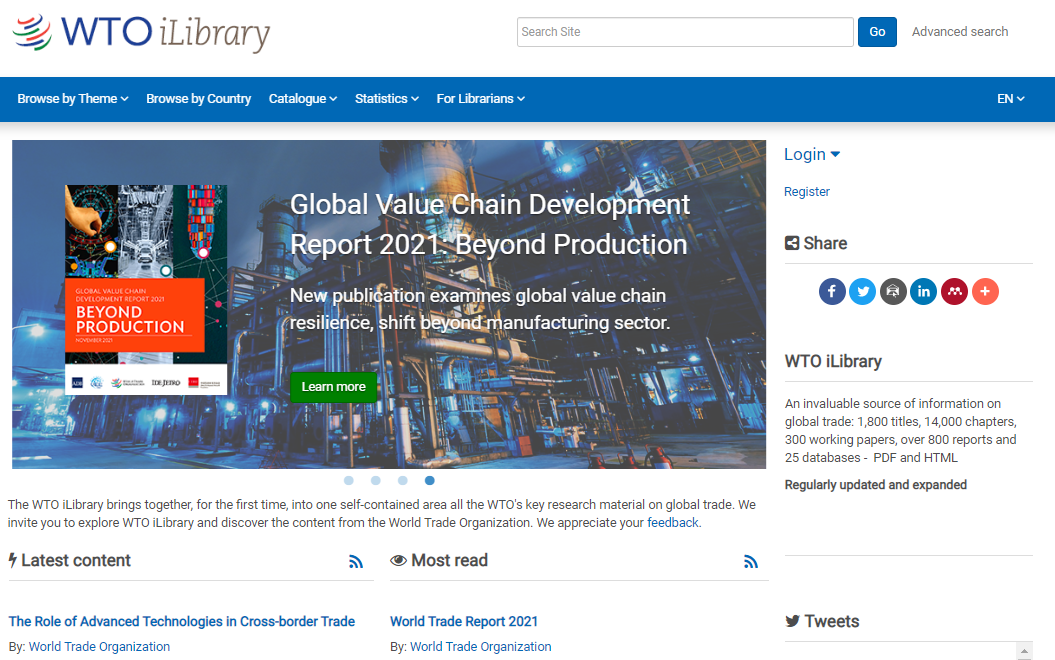Open For Librarians dropdown
Screen dimensions: 1055x660
point(480,99)
